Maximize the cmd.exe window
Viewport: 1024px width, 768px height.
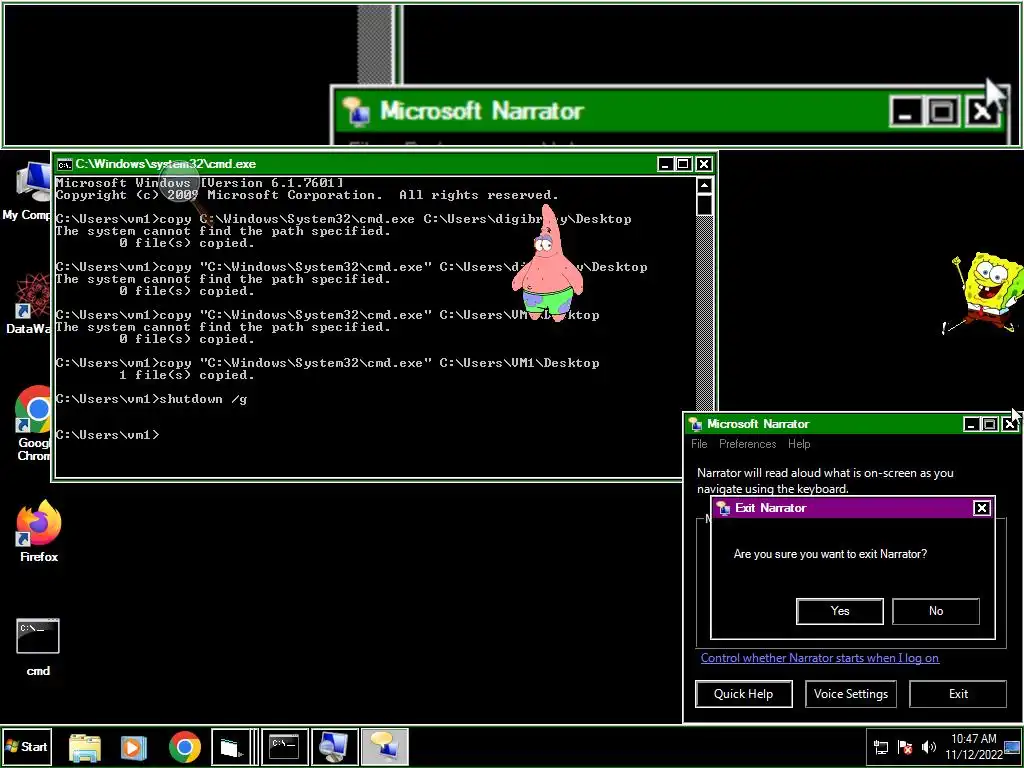tap(684, 164)
